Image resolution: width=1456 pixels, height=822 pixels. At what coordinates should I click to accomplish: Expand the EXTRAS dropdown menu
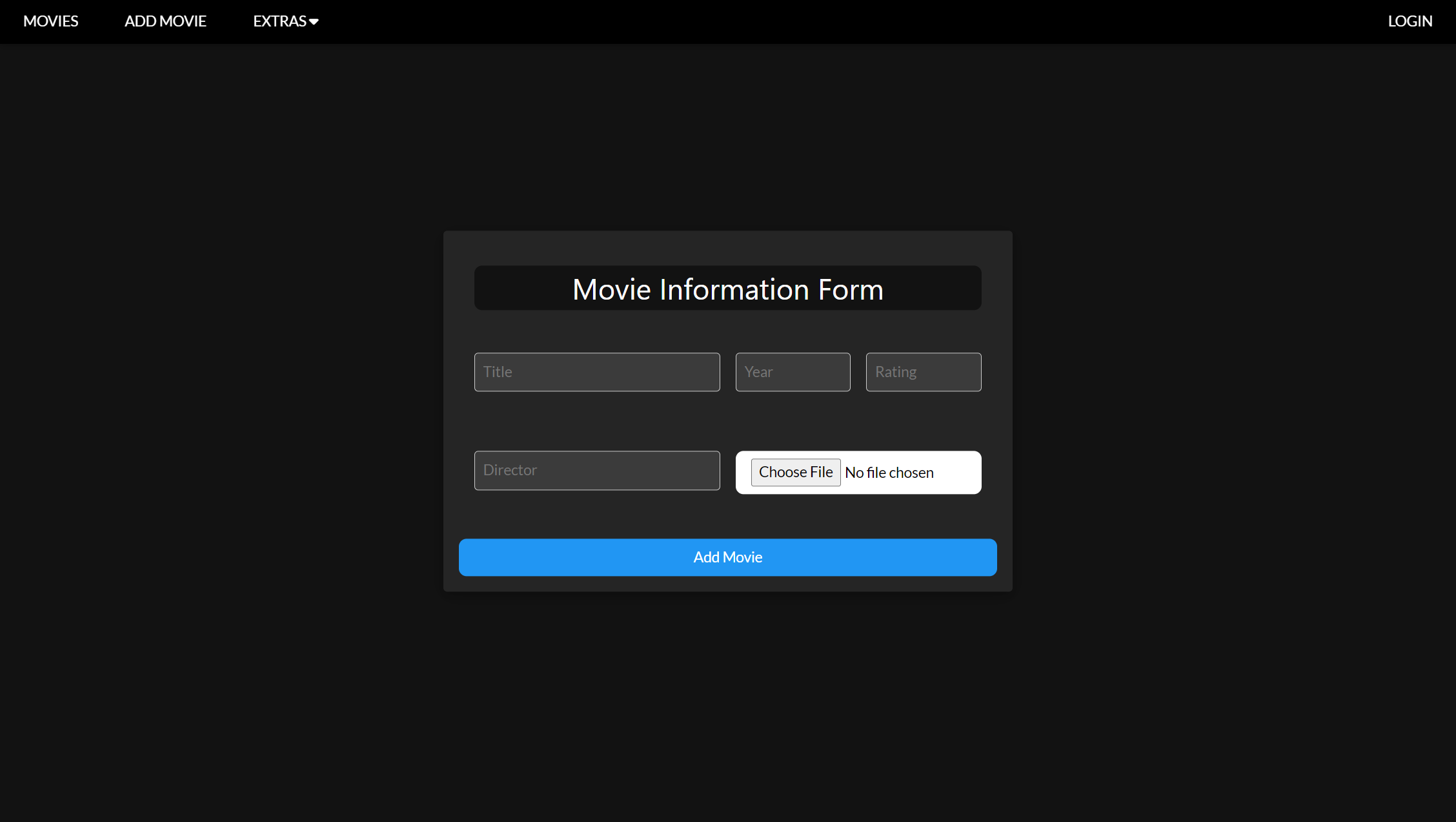coord(284,21)
